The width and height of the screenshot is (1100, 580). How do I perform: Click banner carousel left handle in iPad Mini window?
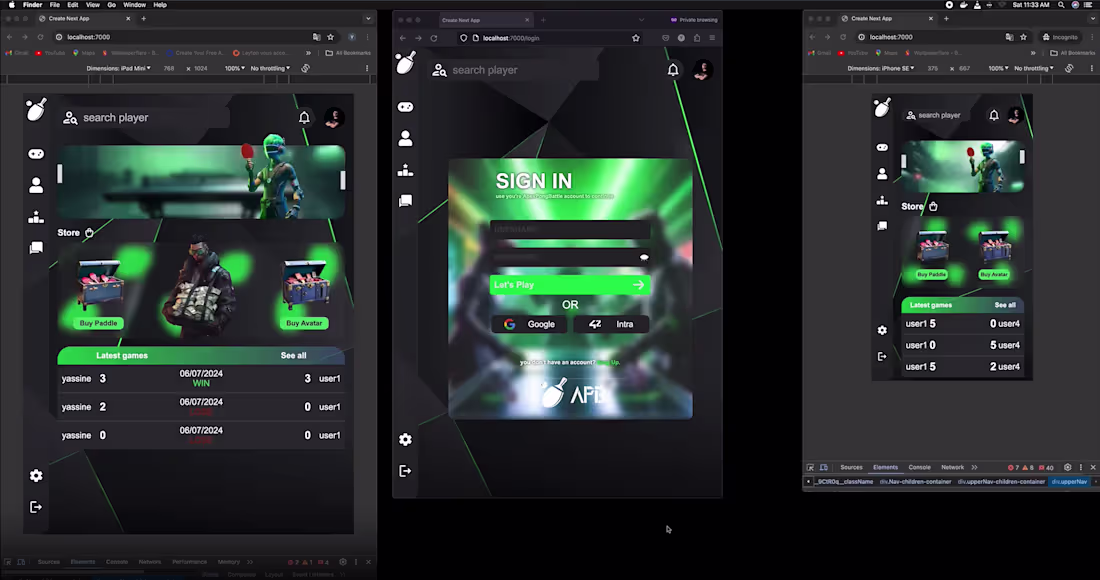coord(60,173)
